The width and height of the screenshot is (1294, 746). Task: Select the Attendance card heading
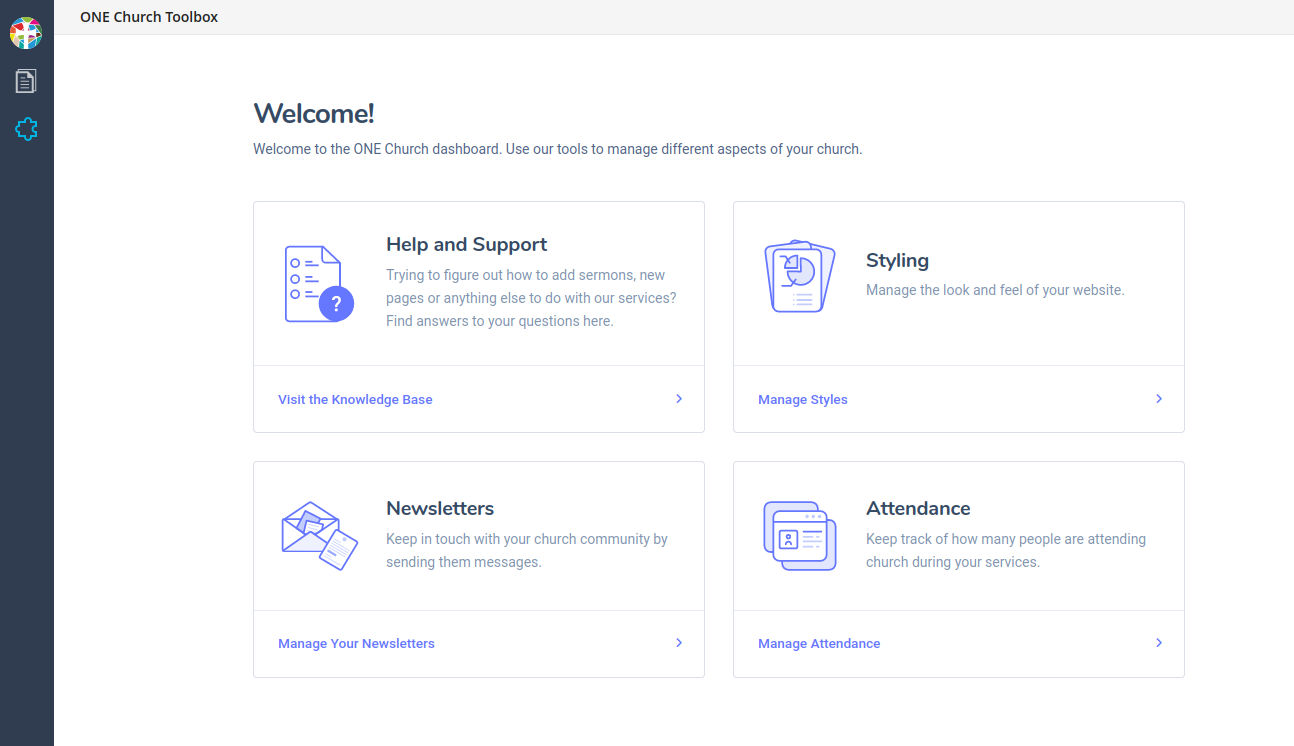click(918, 508)
